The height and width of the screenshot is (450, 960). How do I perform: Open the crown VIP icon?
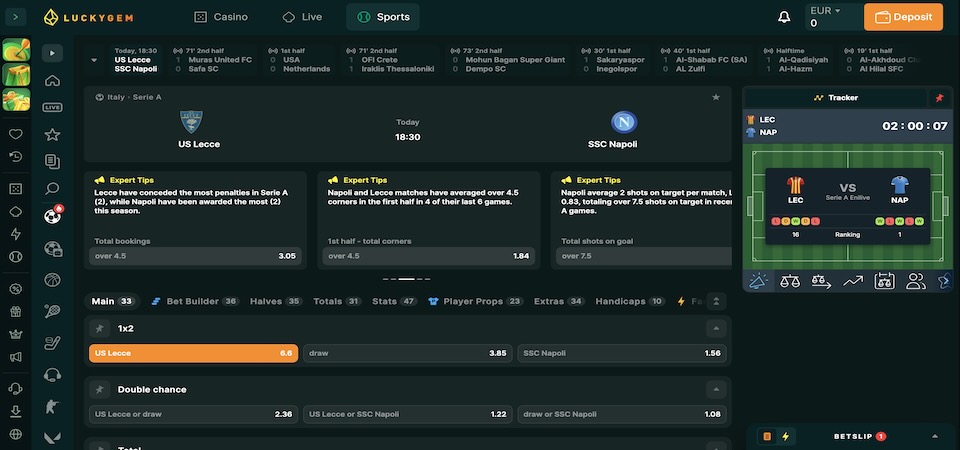[16, 334]
